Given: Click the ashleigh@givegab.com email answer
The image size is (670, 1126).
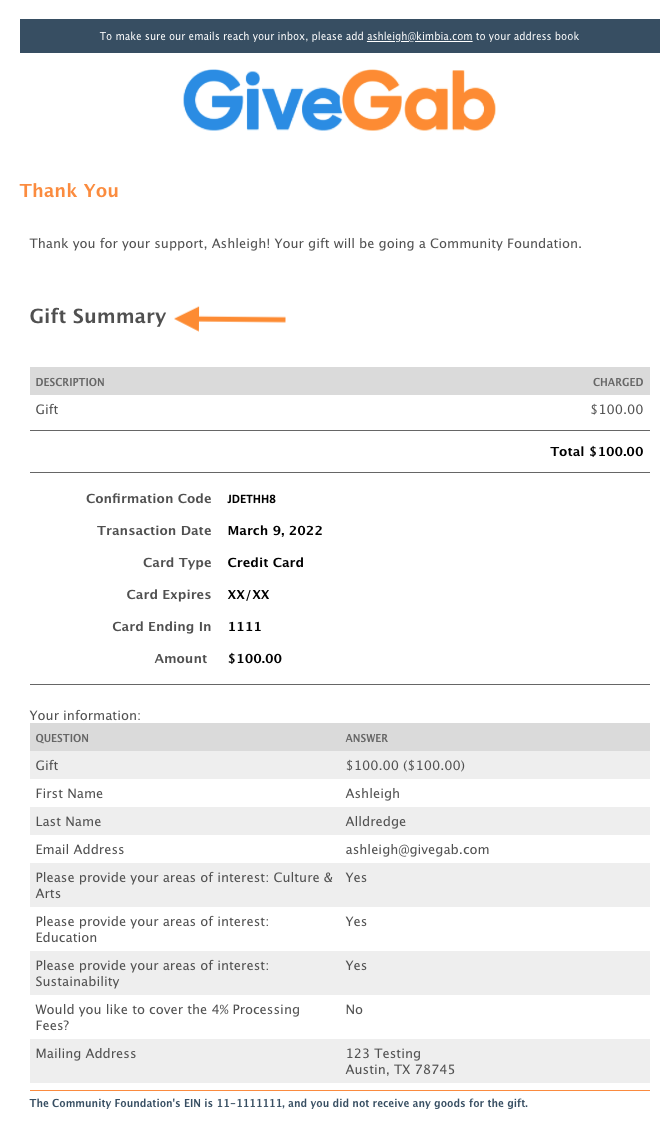Looking at the screenshot, I should coord(417,850).
